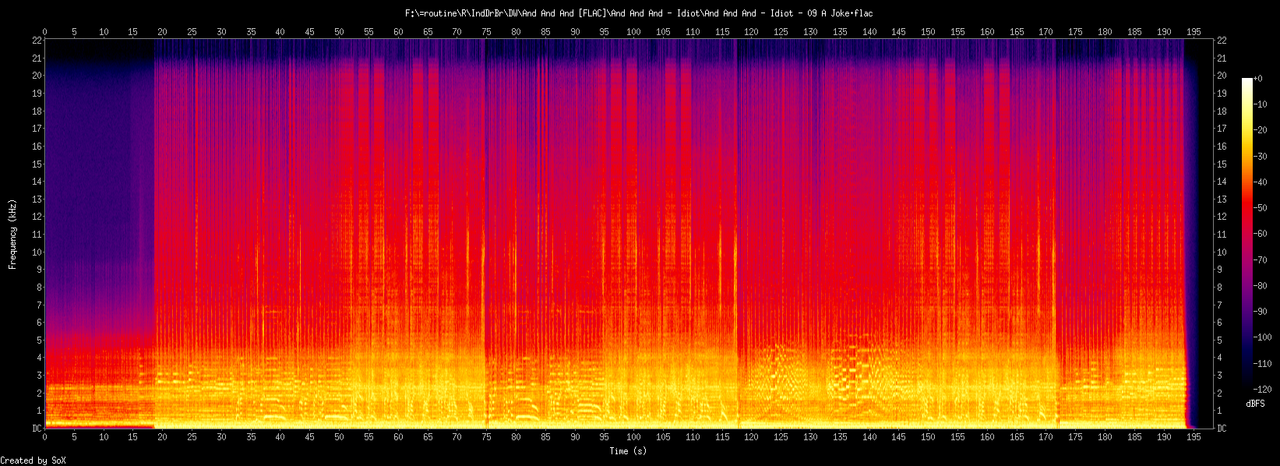Click '22' on the right frequency axis
Viewport: 1280px width, 466px height.
(1222, 40)
